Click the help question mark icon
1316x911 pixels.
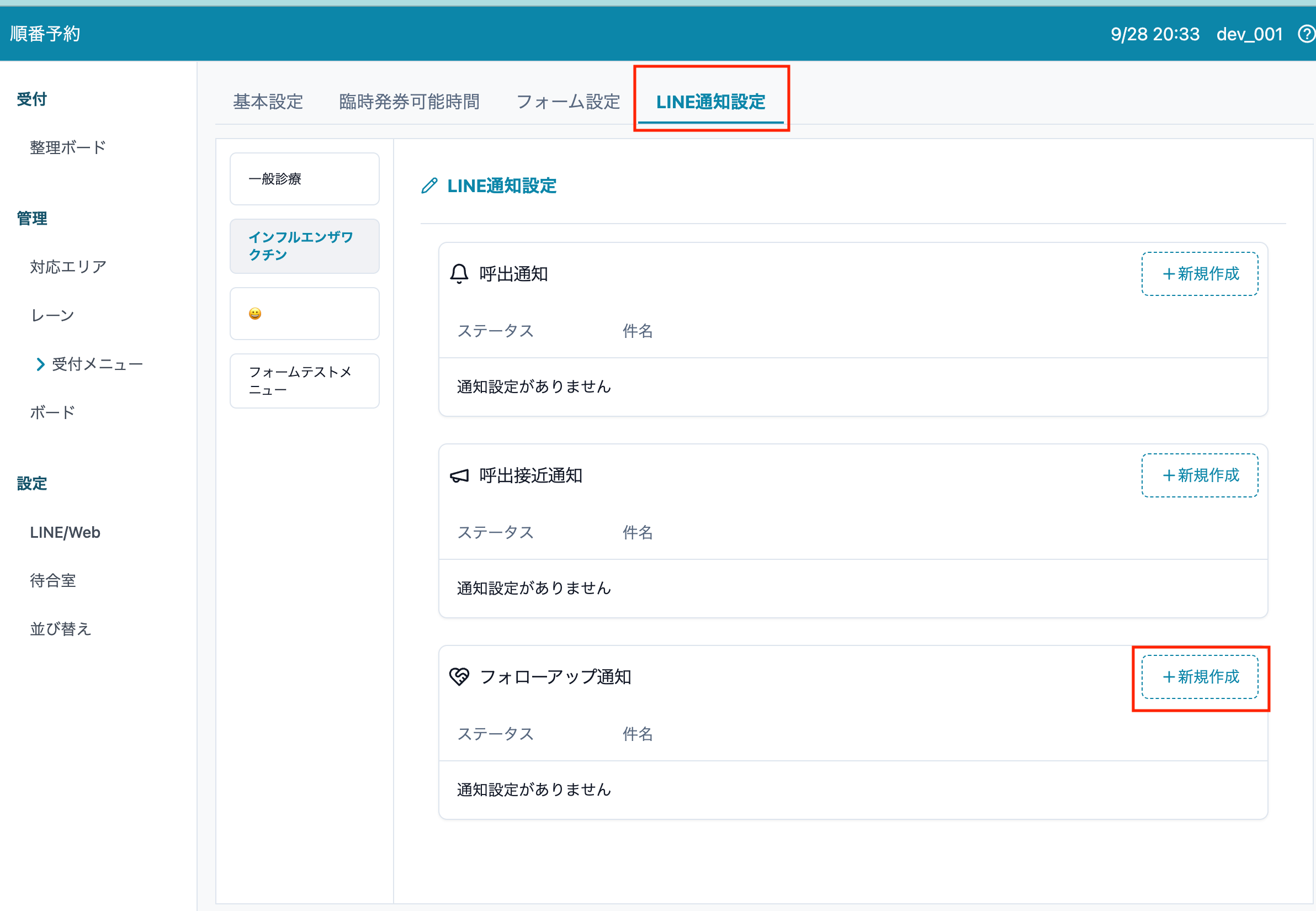coord(1305,34)
